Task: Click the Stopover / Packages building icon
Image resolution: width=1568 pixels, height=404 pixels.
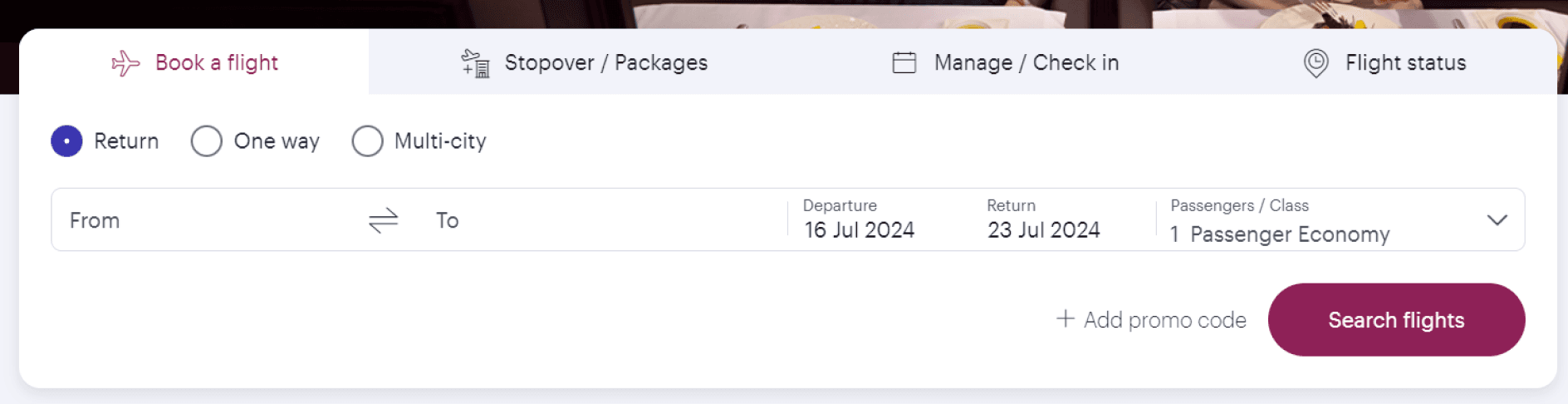Action: pos(476,63)
